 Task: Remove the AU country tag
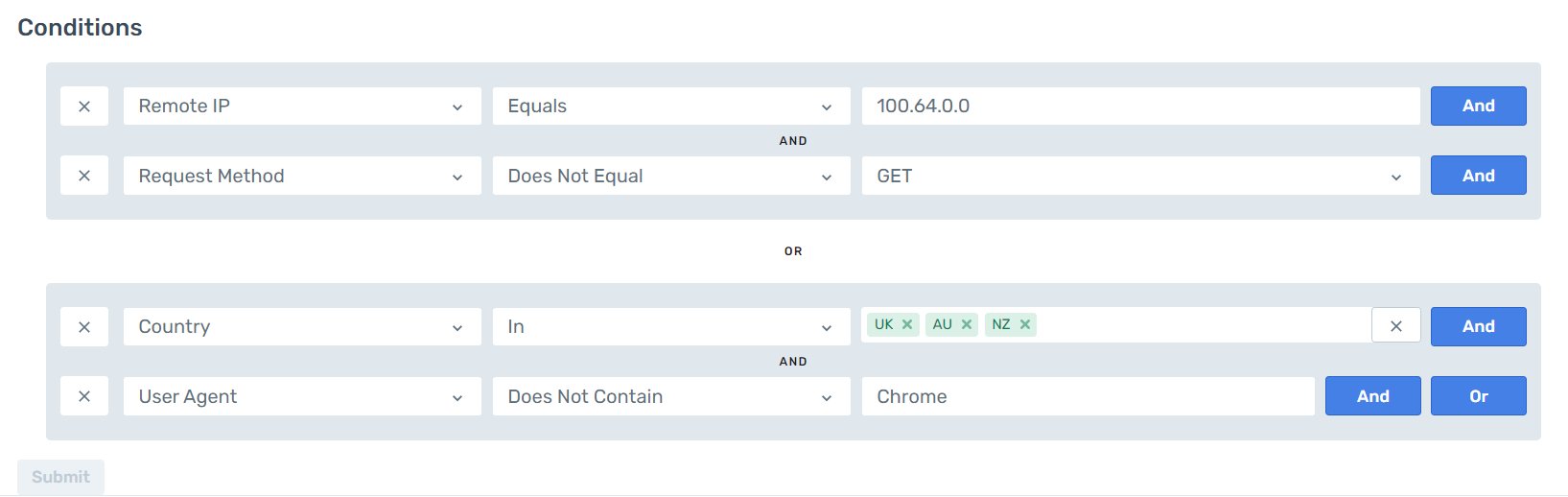967,324
